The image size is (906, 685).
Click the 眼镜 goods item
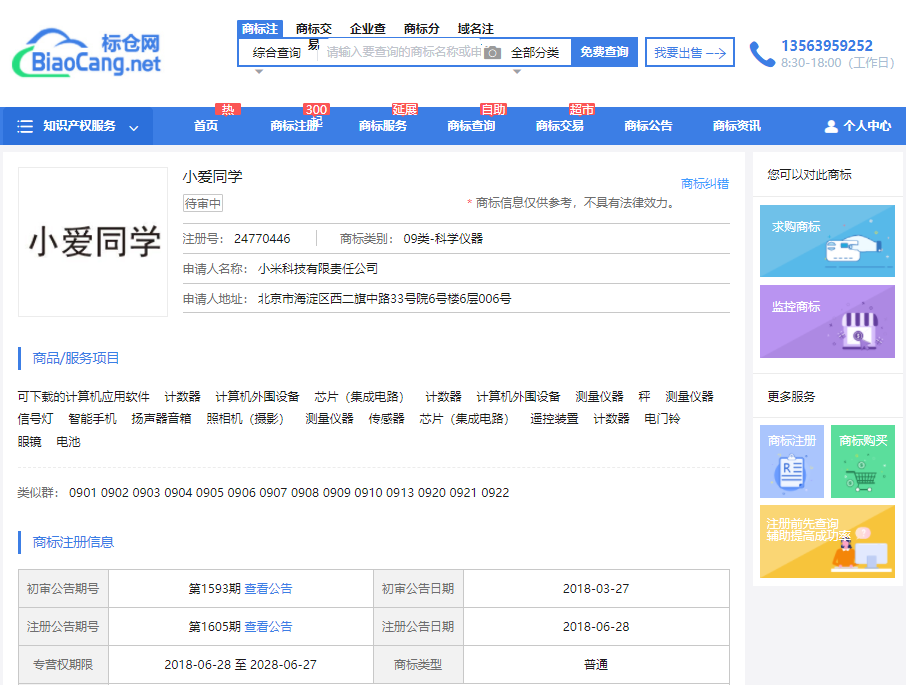point(29,442)
